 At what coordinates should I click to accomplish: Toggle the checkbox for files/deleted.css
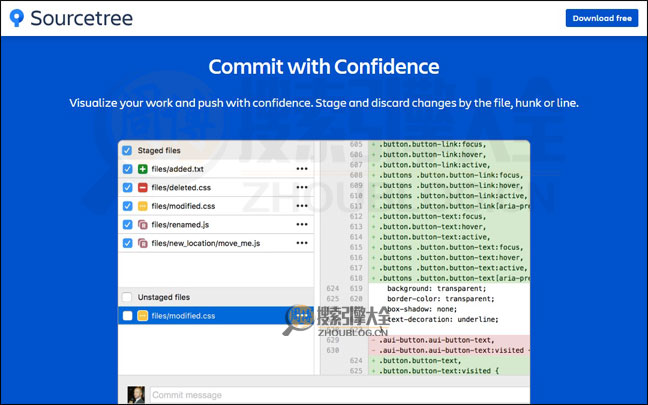pos(127,187)
